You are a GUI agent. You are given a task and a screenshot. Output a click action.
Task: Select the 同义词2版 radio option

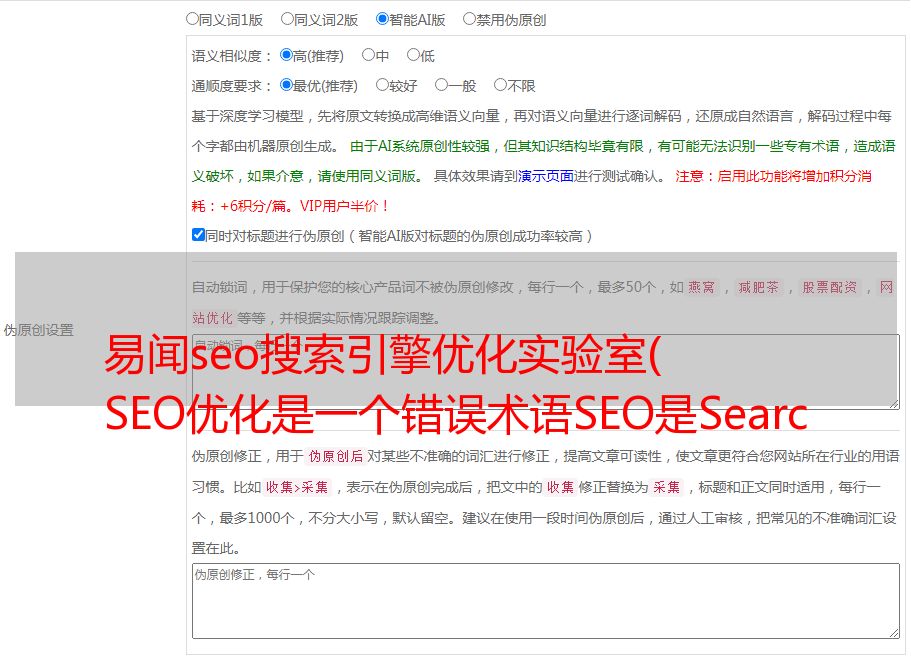(x=287, y=19)
